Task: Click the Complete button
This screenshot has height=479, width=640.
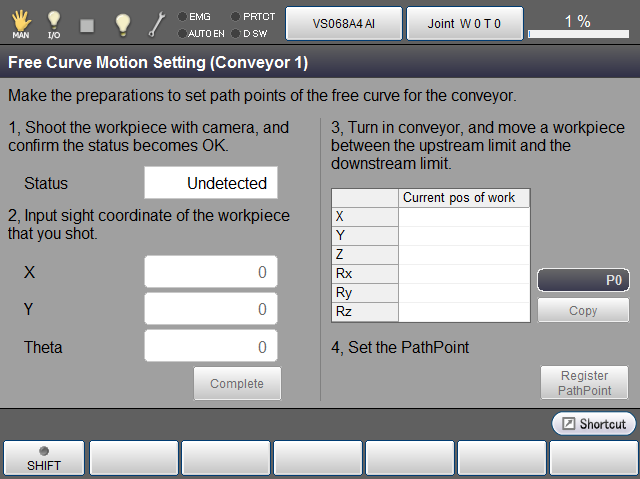Action: 237,384
